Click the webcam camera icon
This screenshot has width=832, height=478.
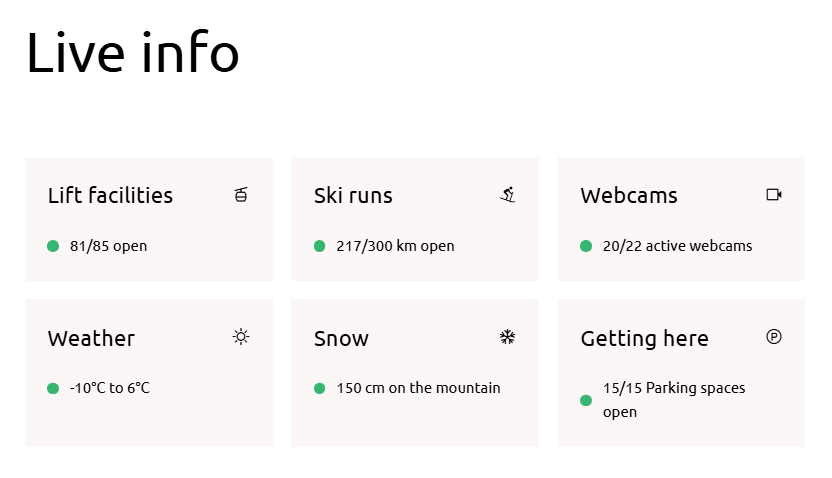pyautogui.click(x=773, y=194)
